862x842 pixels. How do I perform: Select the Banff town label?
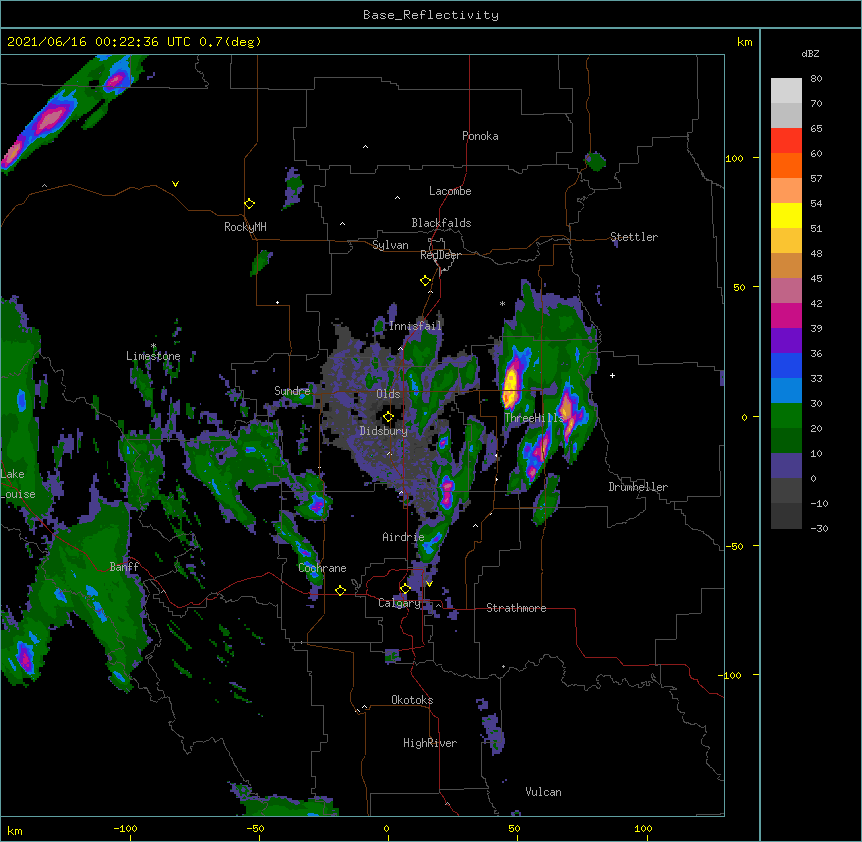124,567
